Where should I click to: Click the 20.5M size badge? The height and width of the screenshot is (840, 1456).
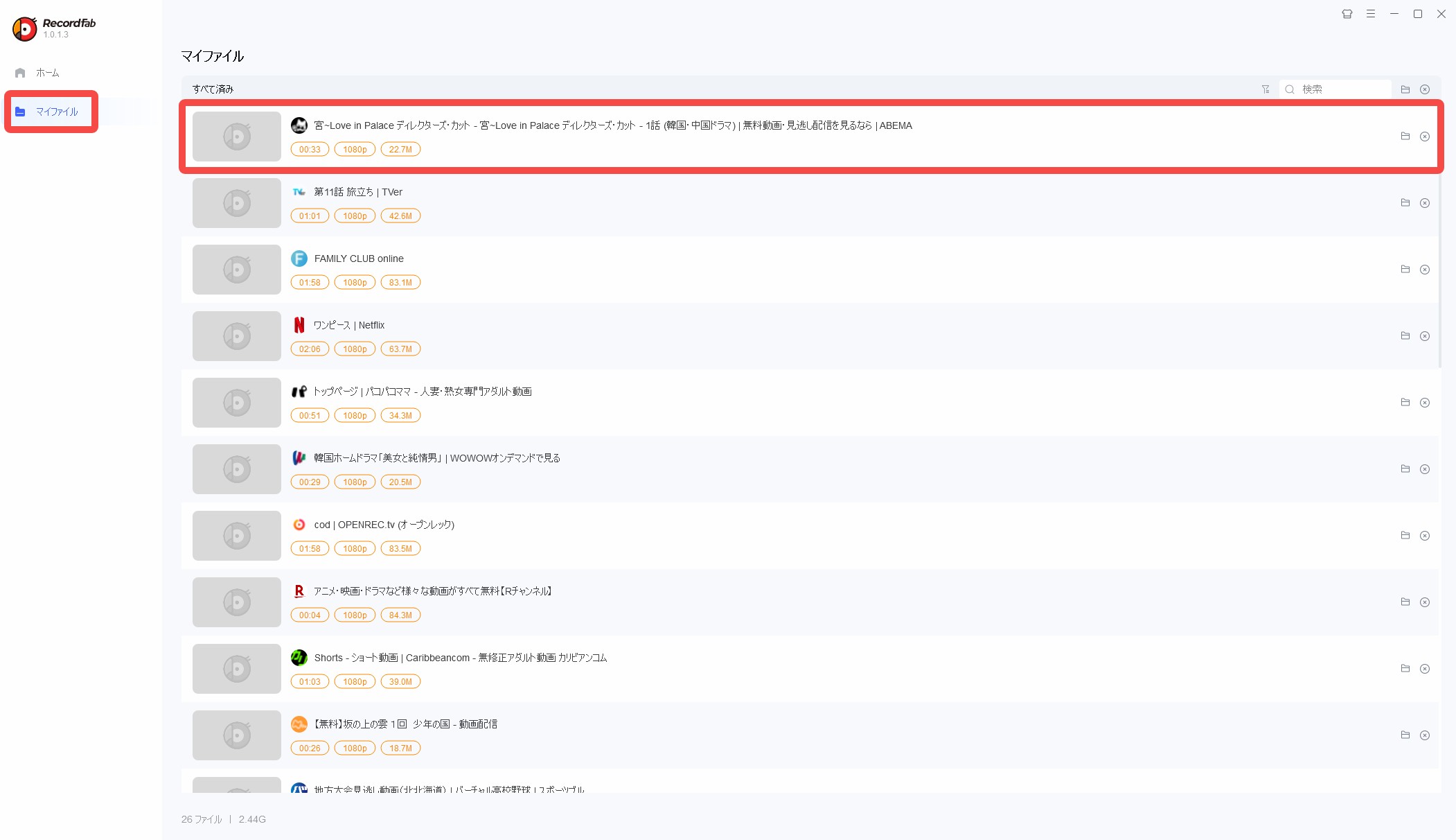pos(400,482)
